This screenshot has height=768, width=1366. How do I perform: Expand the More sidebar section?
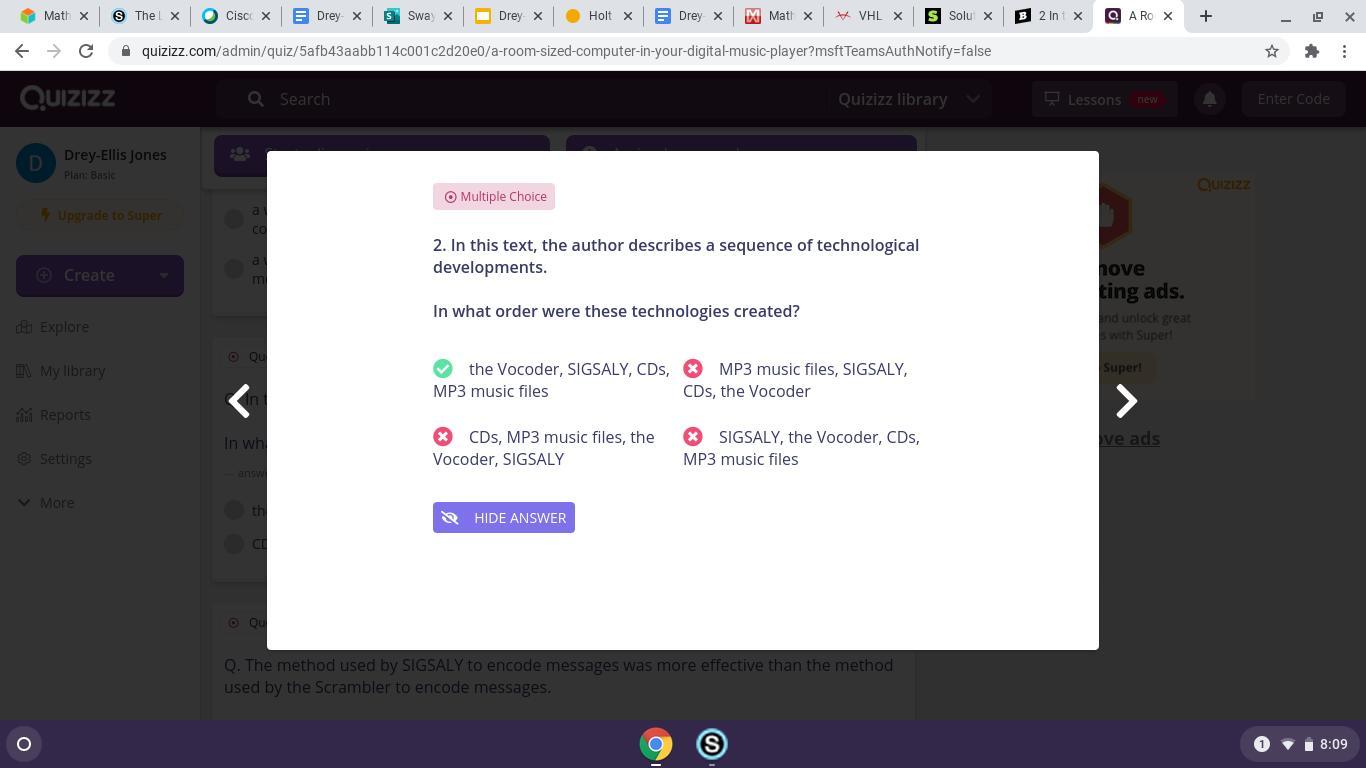[x=46, y=503]
